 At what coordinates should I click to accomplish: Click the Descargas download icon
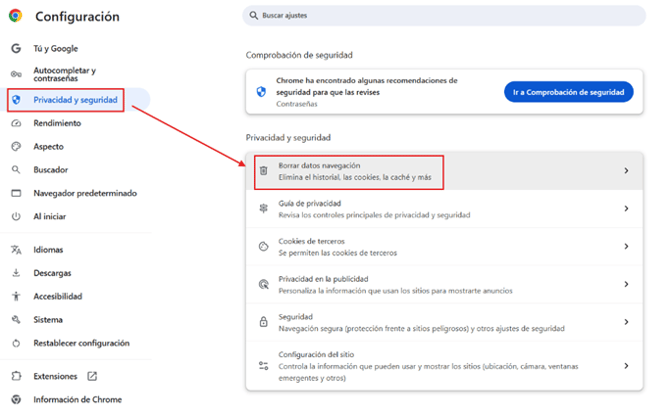click(x=15, y=272)
